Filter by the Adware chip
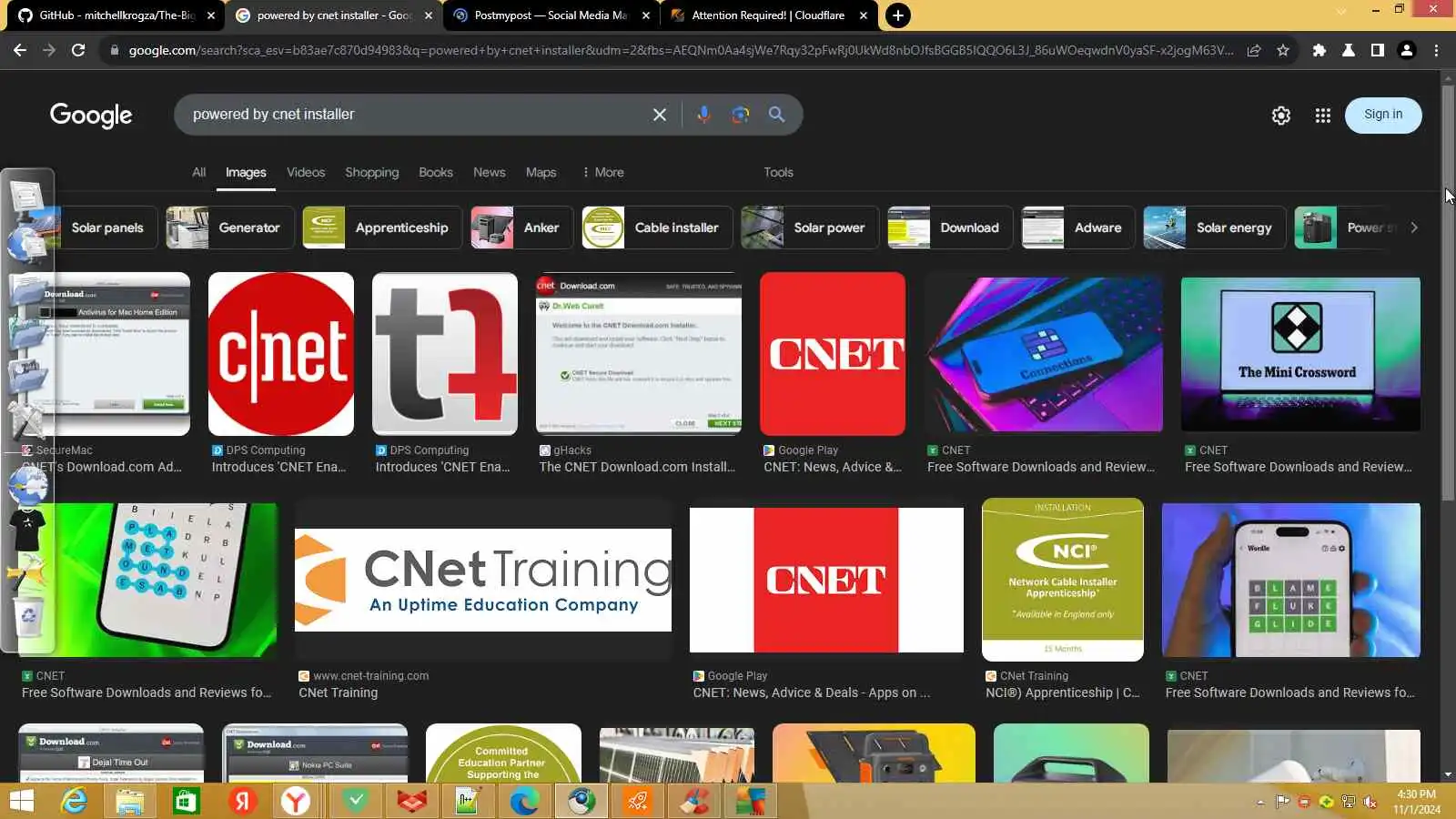The height and width of the screenshot is (819, 1456). pyautogui.click(x=1078, y=227)
